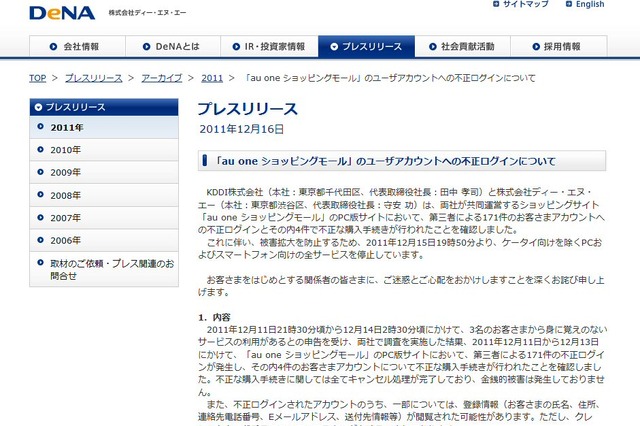
Task: Click the icon beside English
Action: coord(569,4)
